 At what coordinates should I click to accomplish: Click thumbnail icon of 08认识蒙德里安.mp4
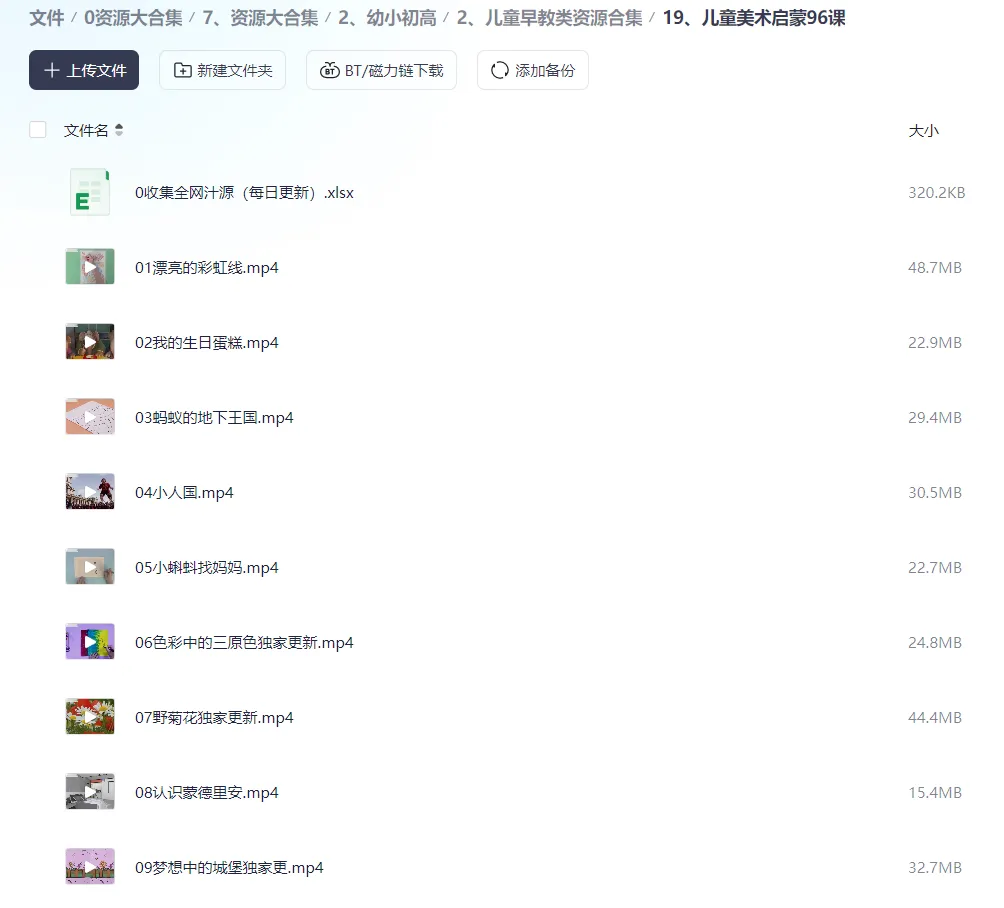(90, 791)
